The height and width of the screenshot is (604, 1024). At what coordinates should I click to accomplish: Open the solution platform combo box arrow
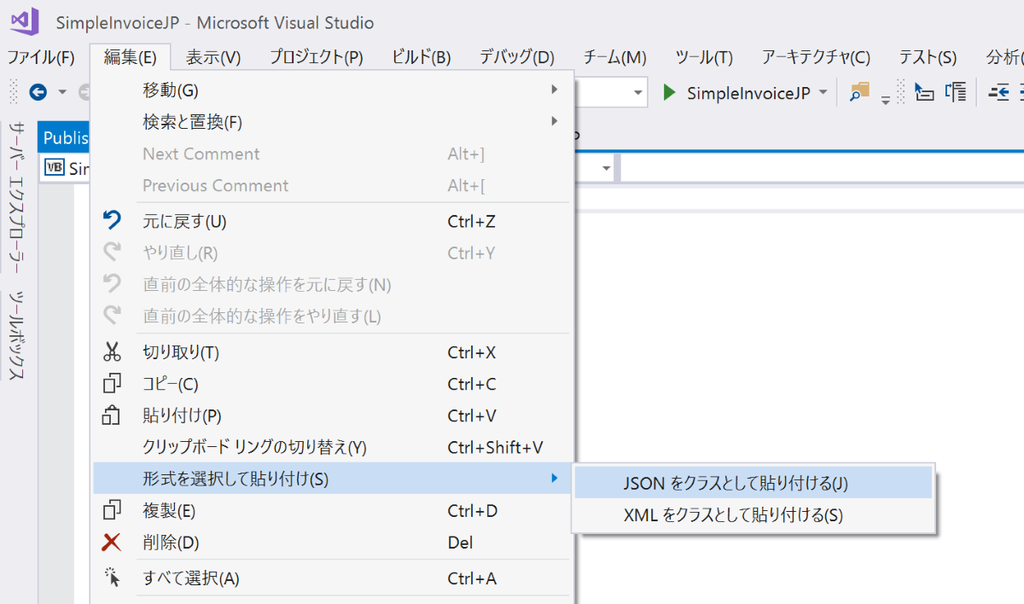pos(637,93)
